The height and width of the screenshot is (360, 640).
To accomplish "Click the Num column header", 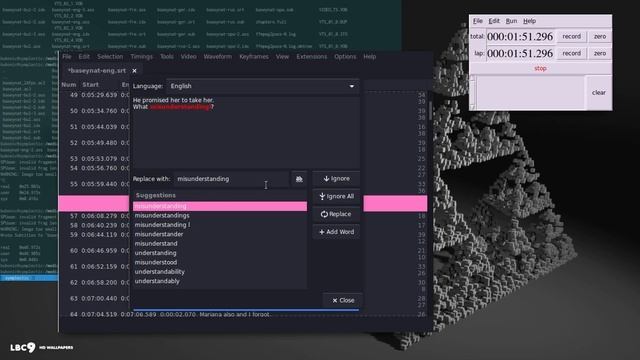I will pos(69,85).
